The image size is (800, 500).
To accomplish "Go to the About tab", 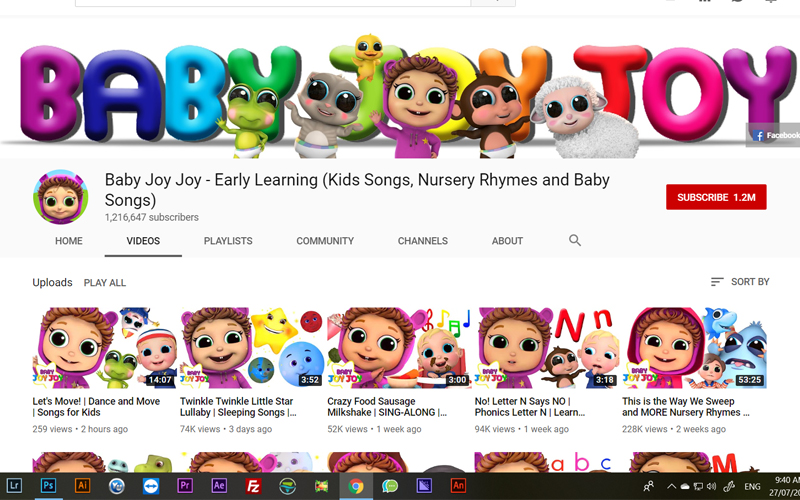I will coord(507,241).
